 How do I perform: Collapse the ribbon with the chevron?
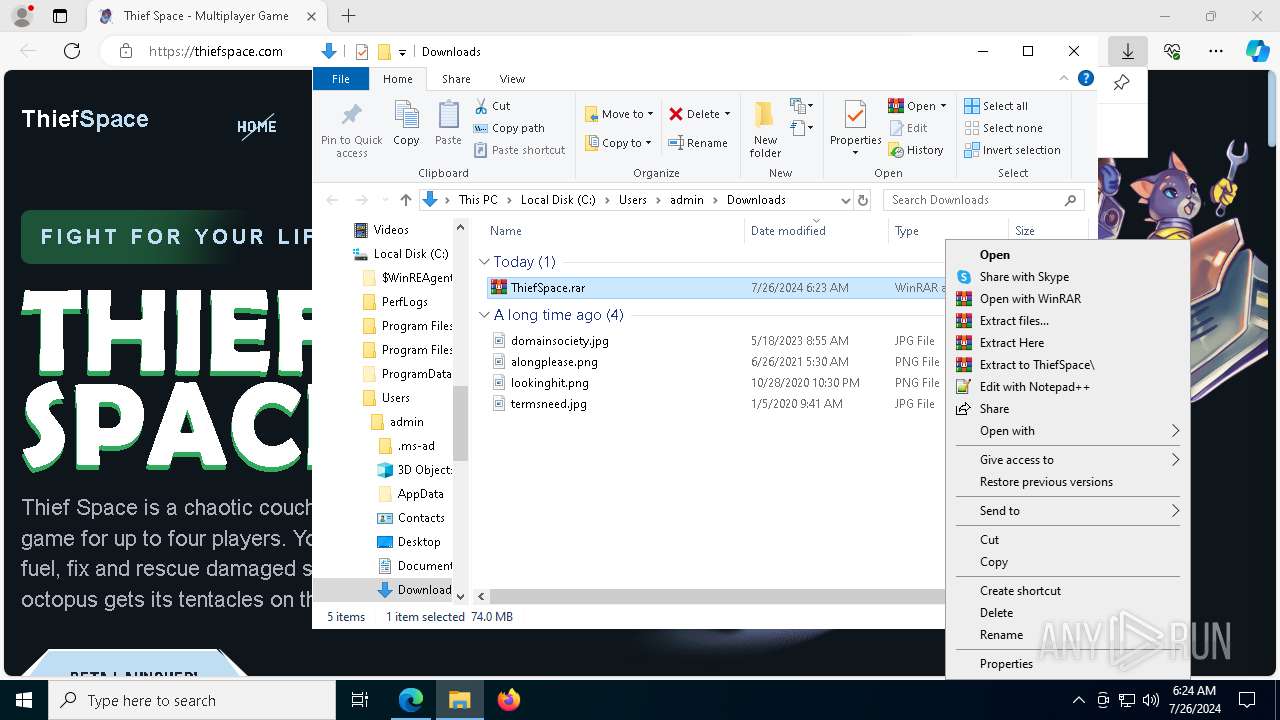pos(1064,79)
